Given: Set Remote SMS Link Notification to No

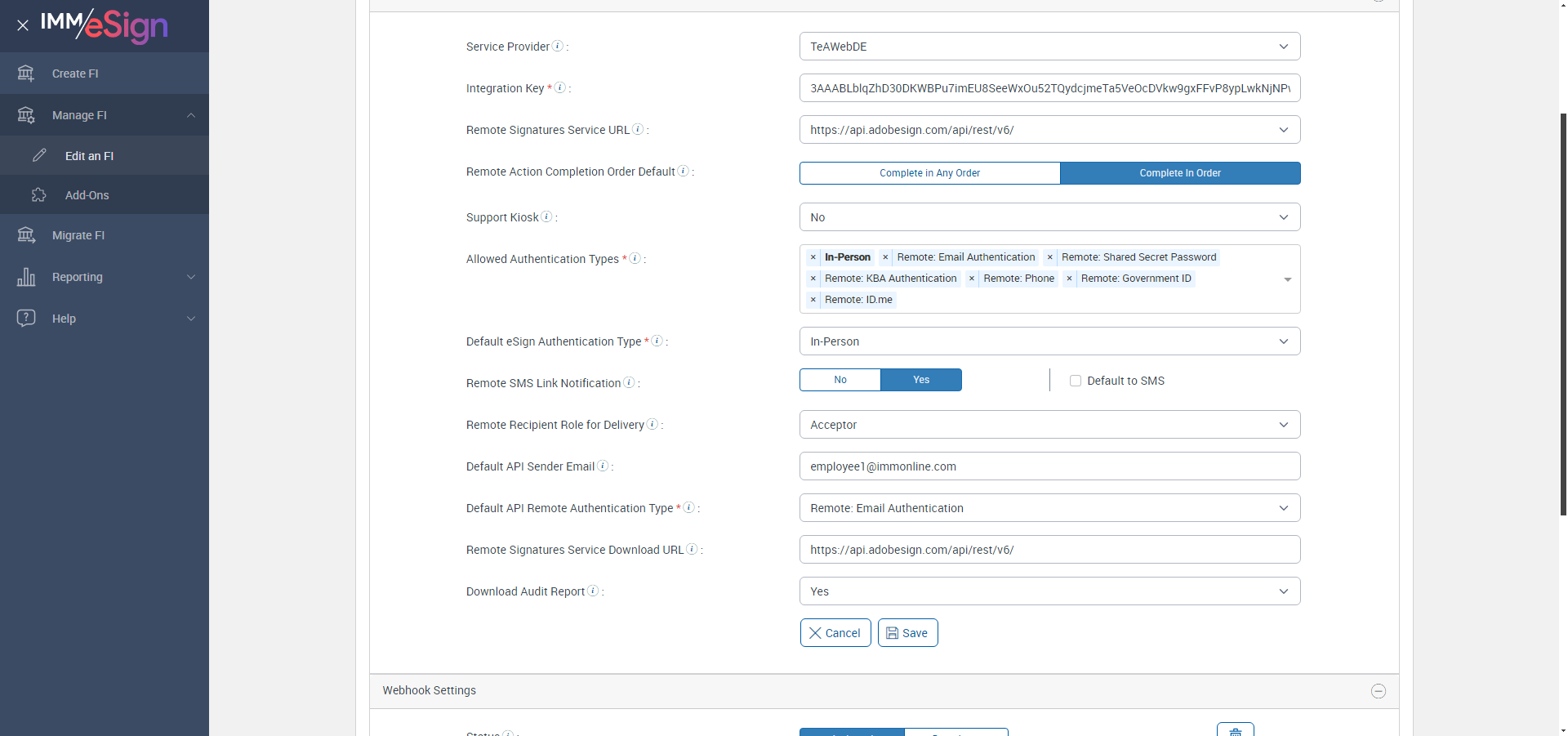Looking at the screenshot, I should [840, 380].
